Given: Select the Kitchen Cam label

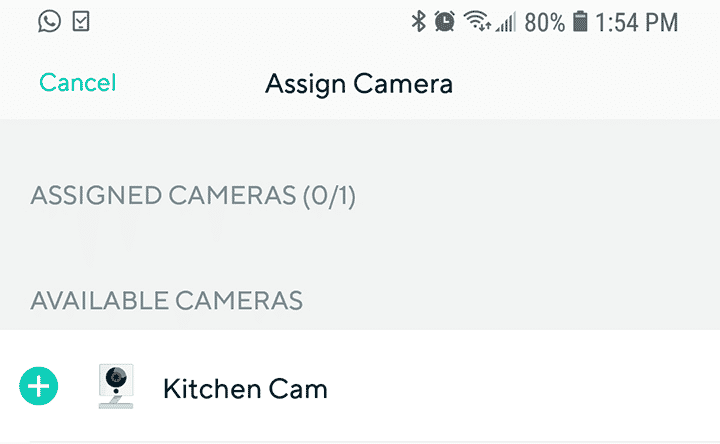Looking at the screenshot, I should (245, 387).
